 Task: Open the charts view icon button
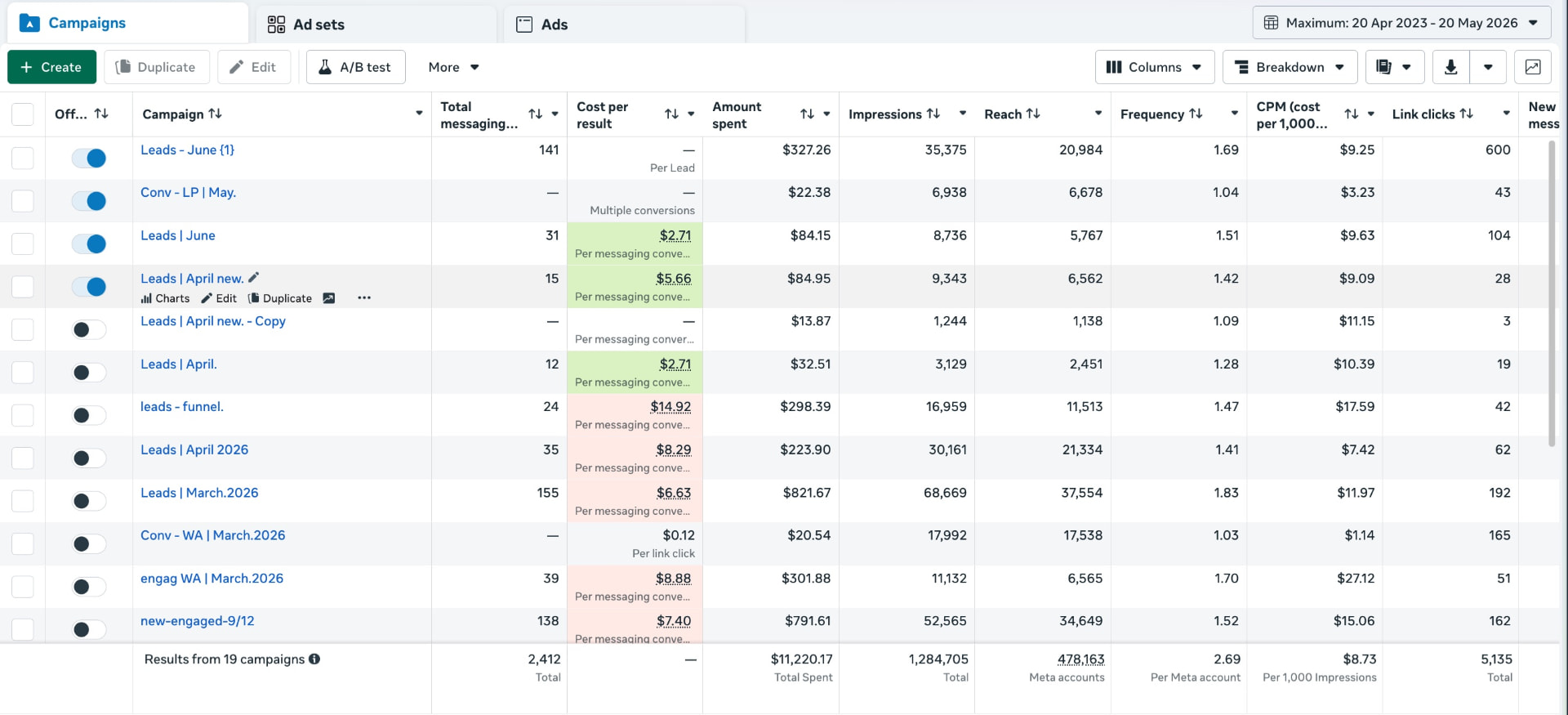click(x=1533, y=67)
